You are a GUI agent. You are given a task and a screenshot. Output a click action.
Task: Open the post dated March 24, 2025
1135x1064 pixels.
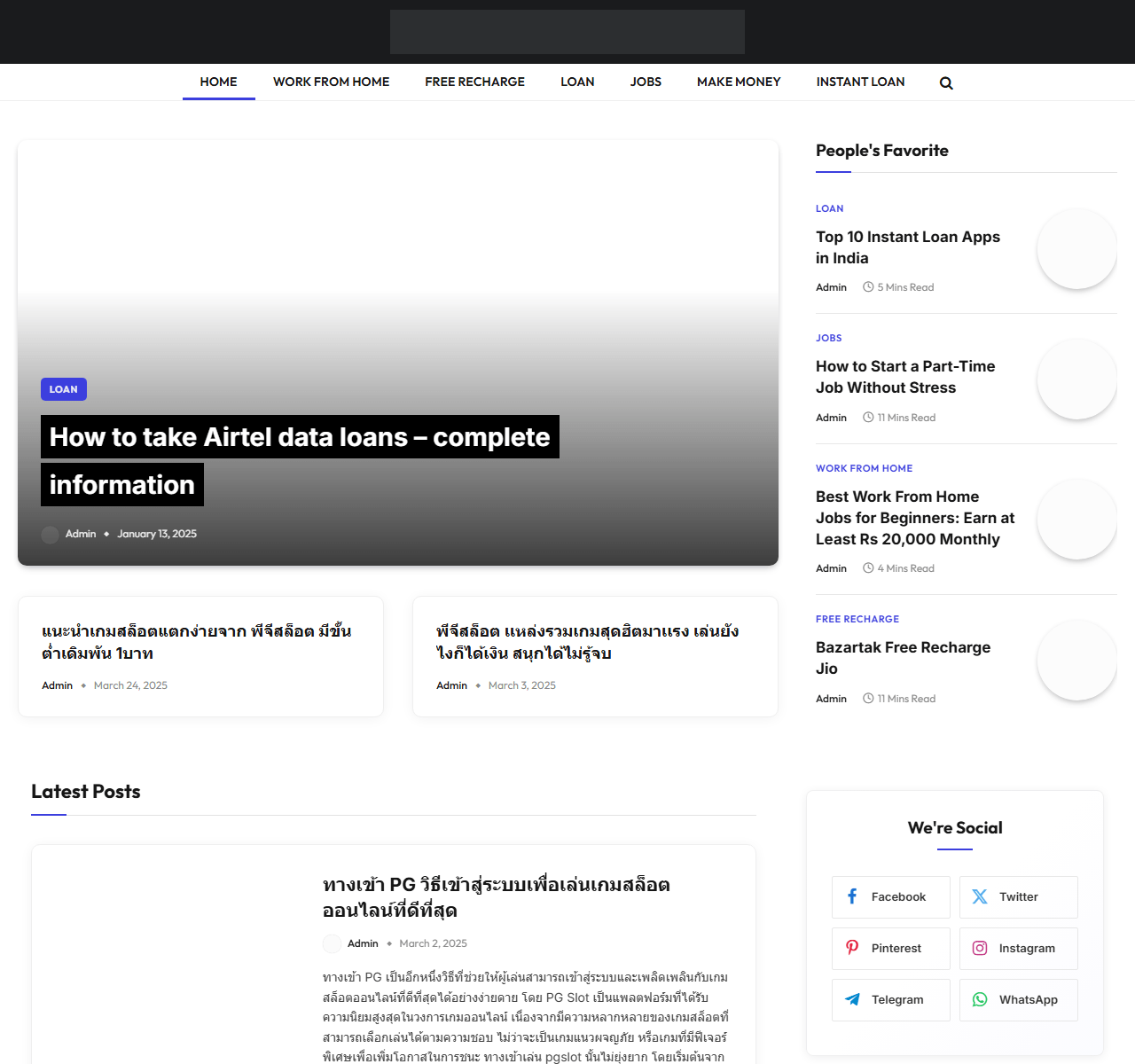(196, 642)
